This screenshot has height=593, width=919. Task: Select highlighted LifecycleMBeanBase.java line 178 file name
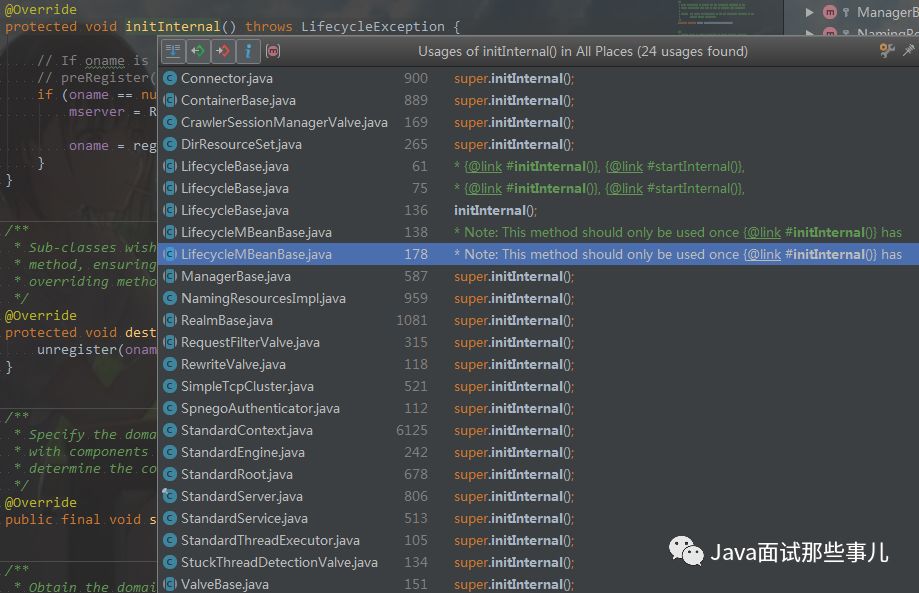(257, 254)
